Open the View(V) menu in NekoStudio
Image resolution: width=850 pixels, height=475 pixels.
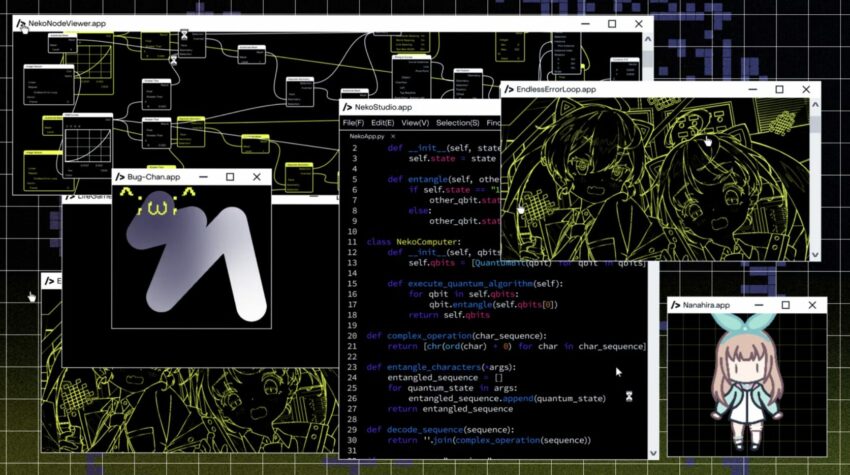click(x=415, y=123)
